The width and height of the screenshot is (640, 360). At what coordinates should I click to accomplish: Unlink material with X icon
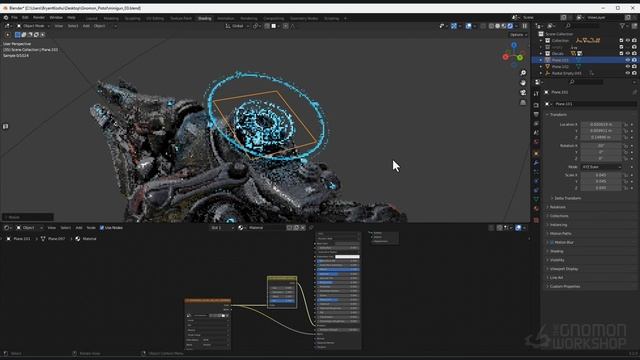click(x=302, y=228)
